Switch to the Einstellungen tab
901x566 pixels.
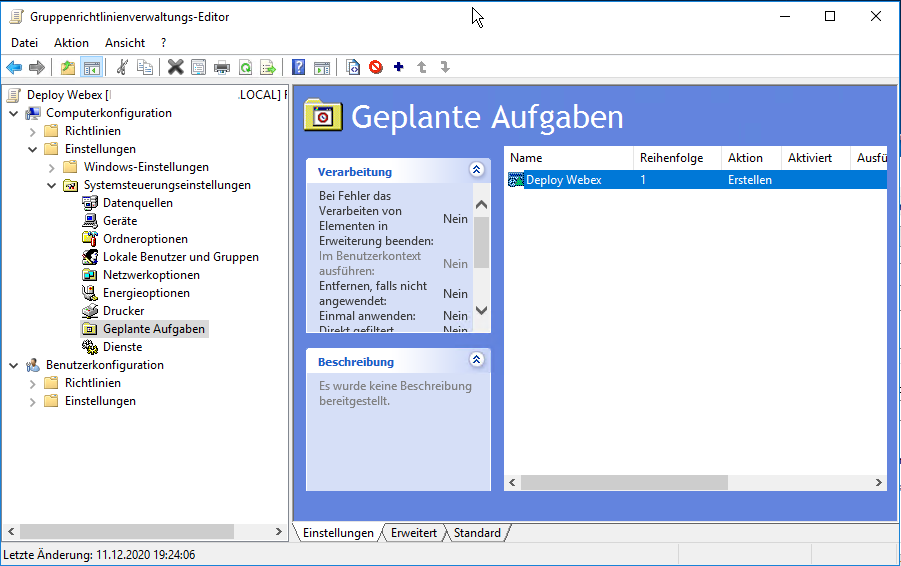[x=338, y=533]
